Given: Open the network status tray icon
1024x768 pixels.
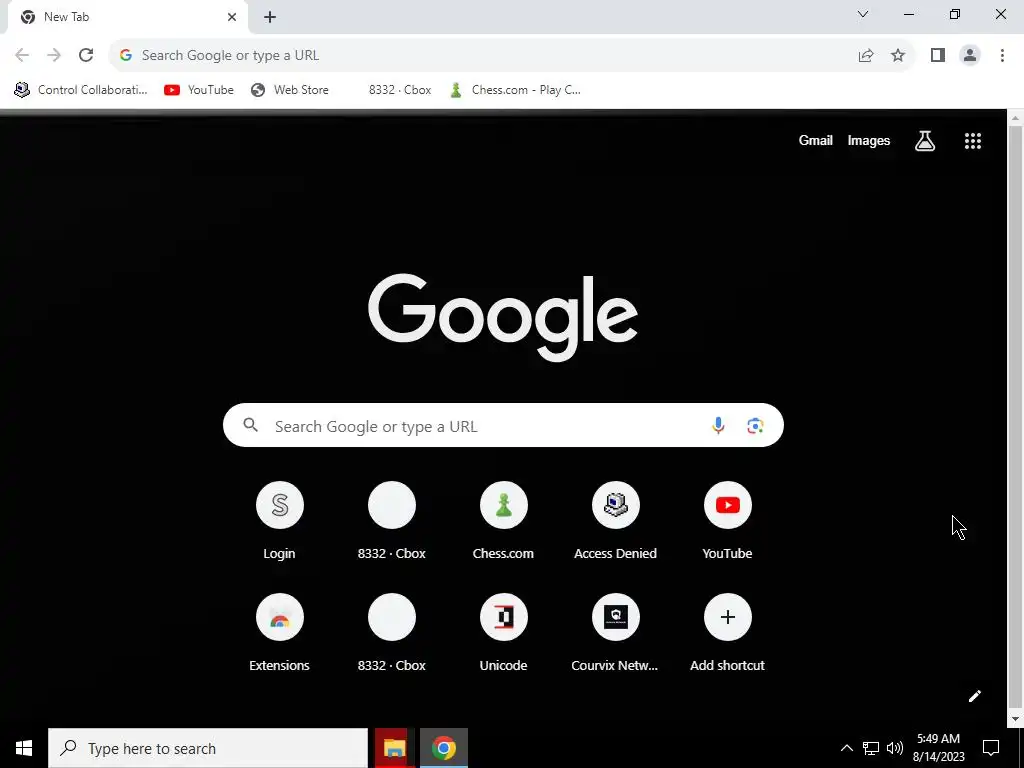Looking at the screenshot, I should tap(871, 748).
